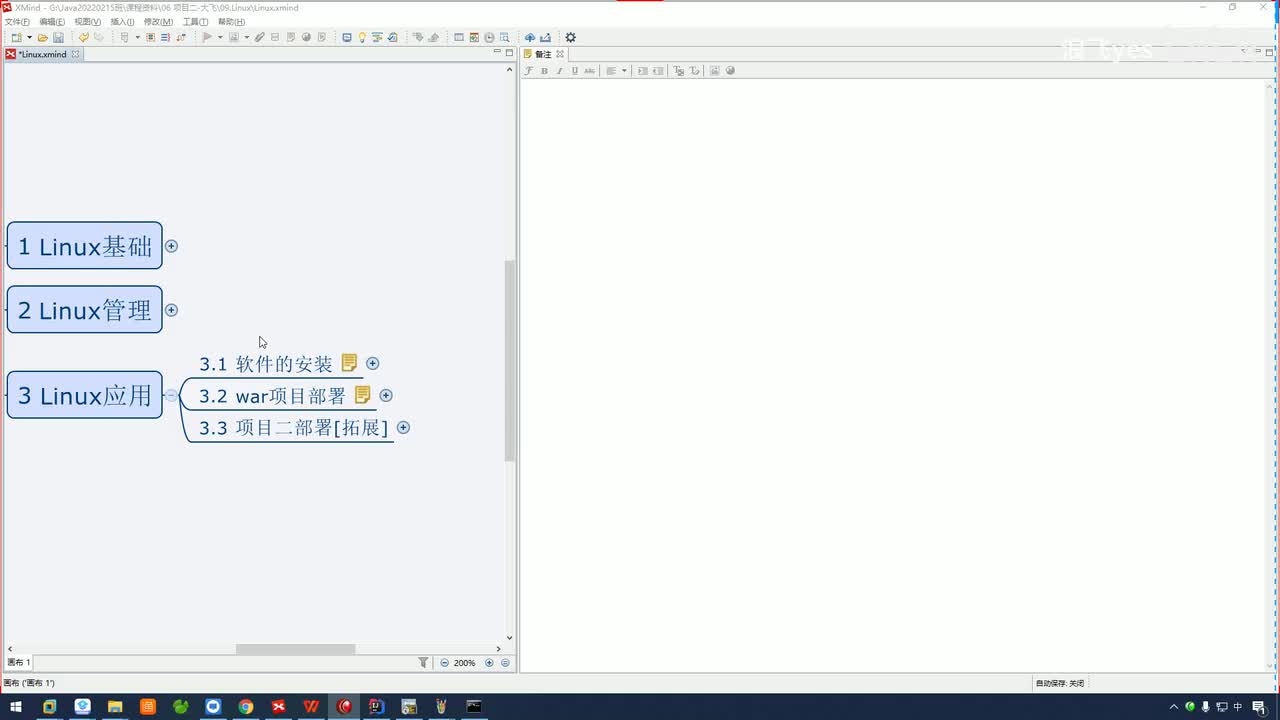This screenshot has width=1280, height=720.
Task: Open the 文件 menu
Action: [x=17, y=21]
